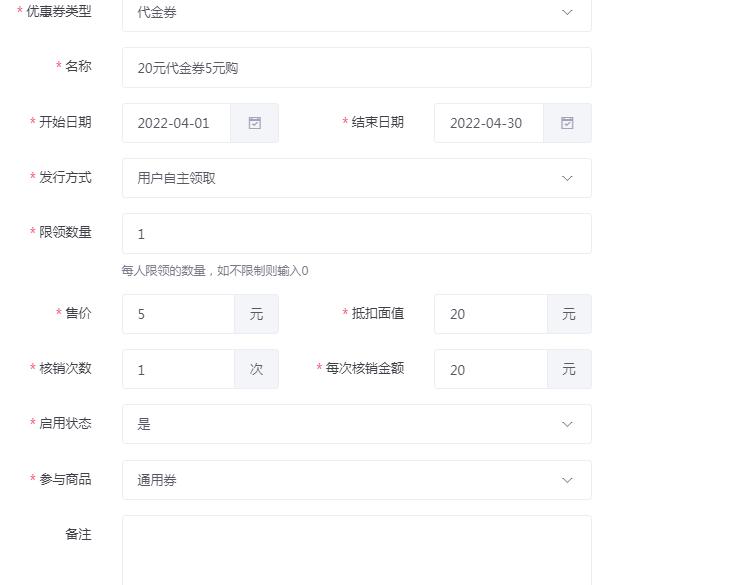Viewport: 754px width, 585px height.
Task: Click inside the 备注 textarea
Action: [356, 550]
